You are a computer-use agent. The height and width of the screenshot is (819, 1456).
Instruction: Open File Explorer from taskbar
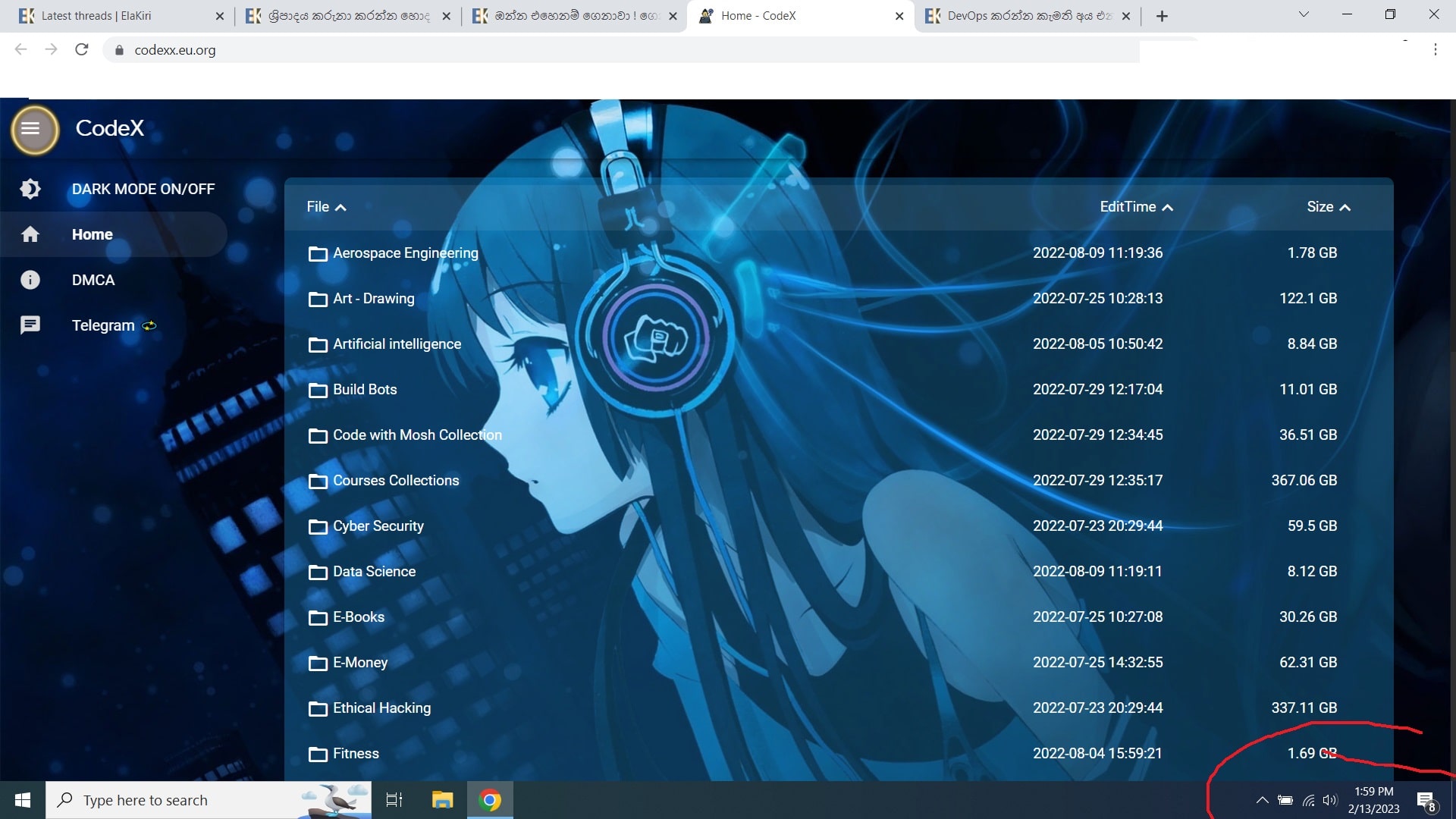click(x=442, y=800)
